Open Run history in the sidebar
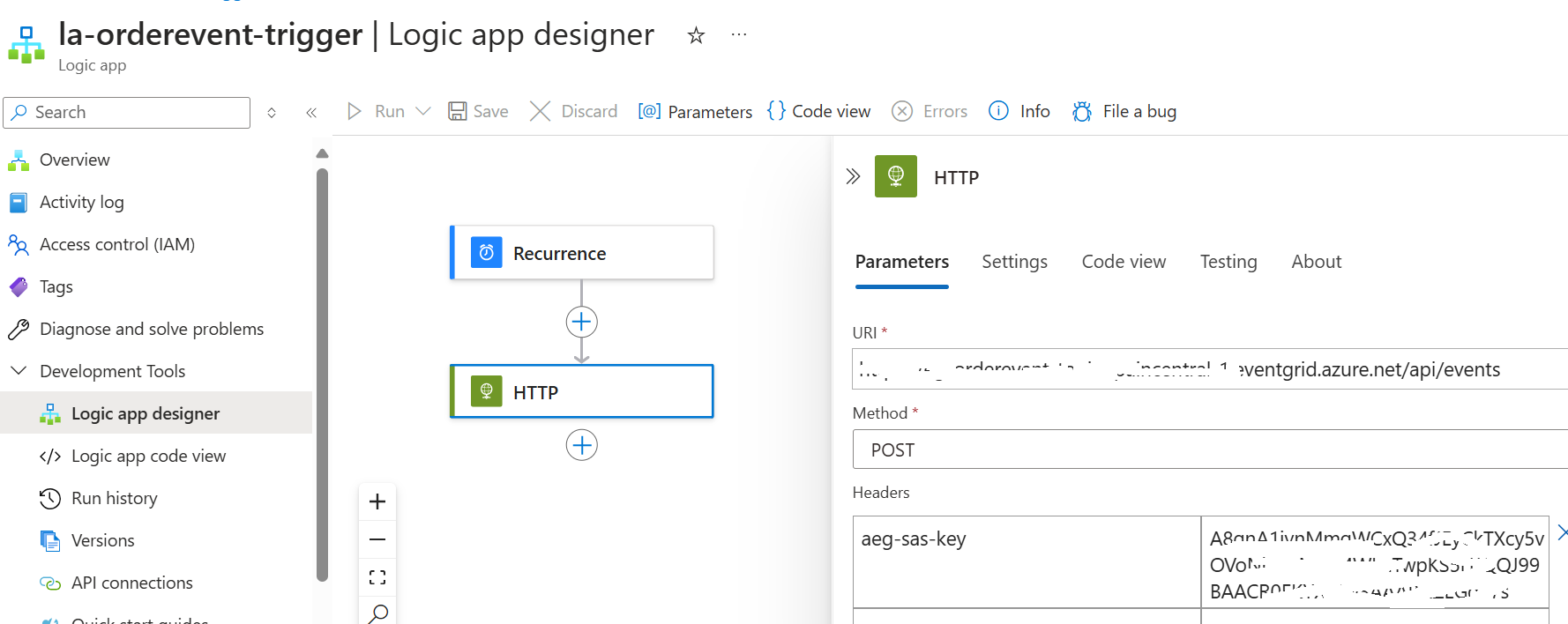The width and height of the screenshot is (1568, 624). tap(115, 498)
